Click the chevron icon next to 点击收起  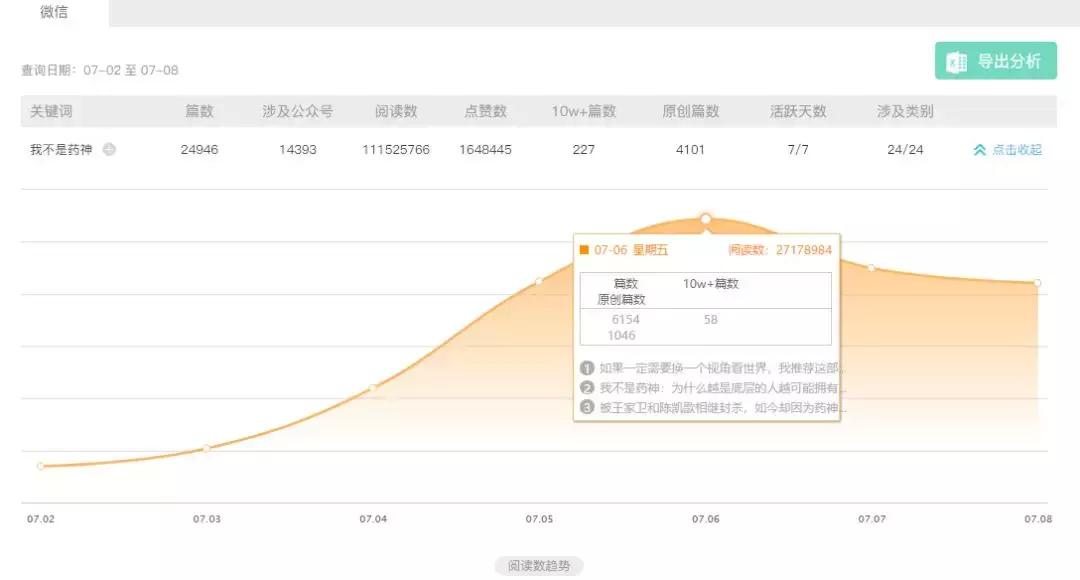pyautogui.click(x=981, y=148)
